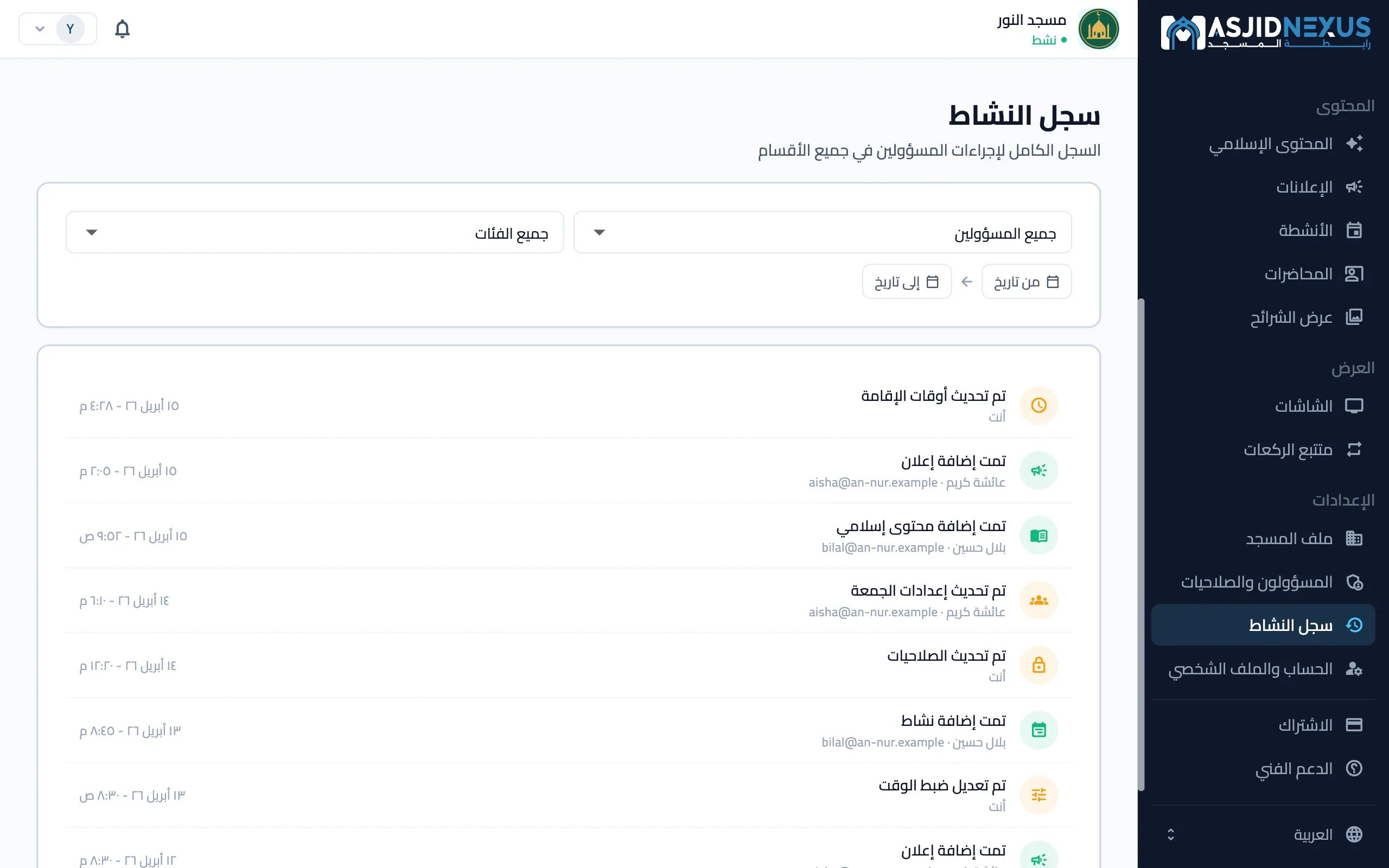The height and width of the screenshot is (868, 1389).
Task: Expand the جميع الفئات dropdown
Action: click(x=315, y=233)
